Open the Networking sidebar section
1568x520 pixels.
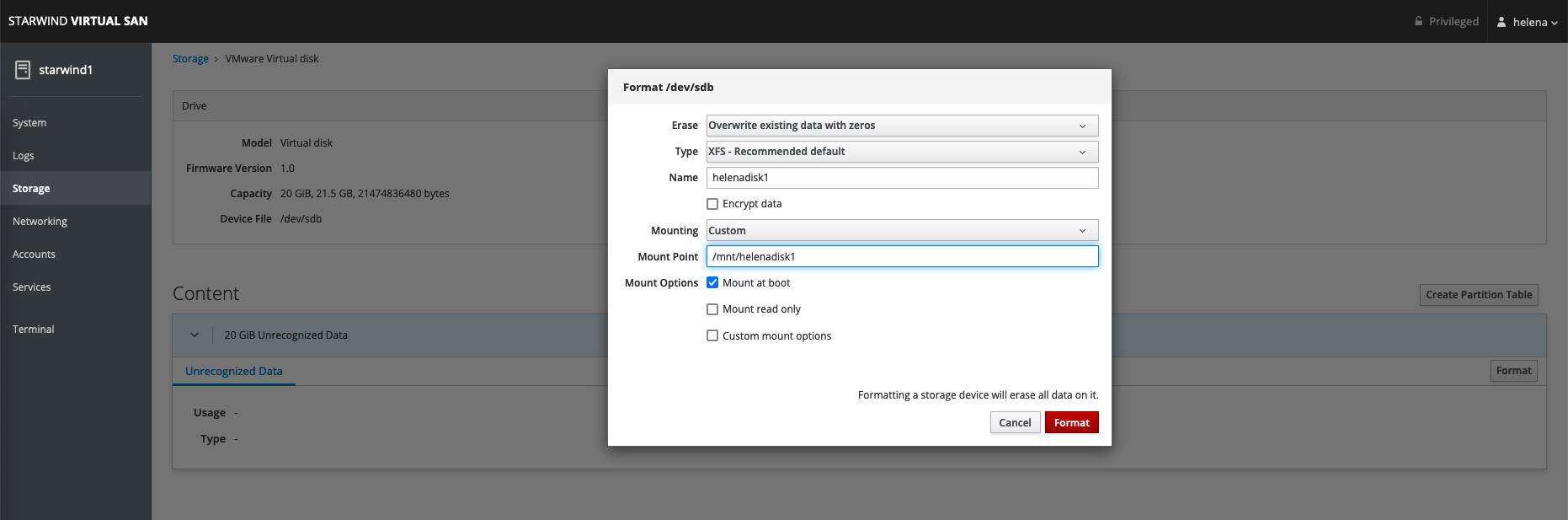pyautogui.click(x=40, y=222)
